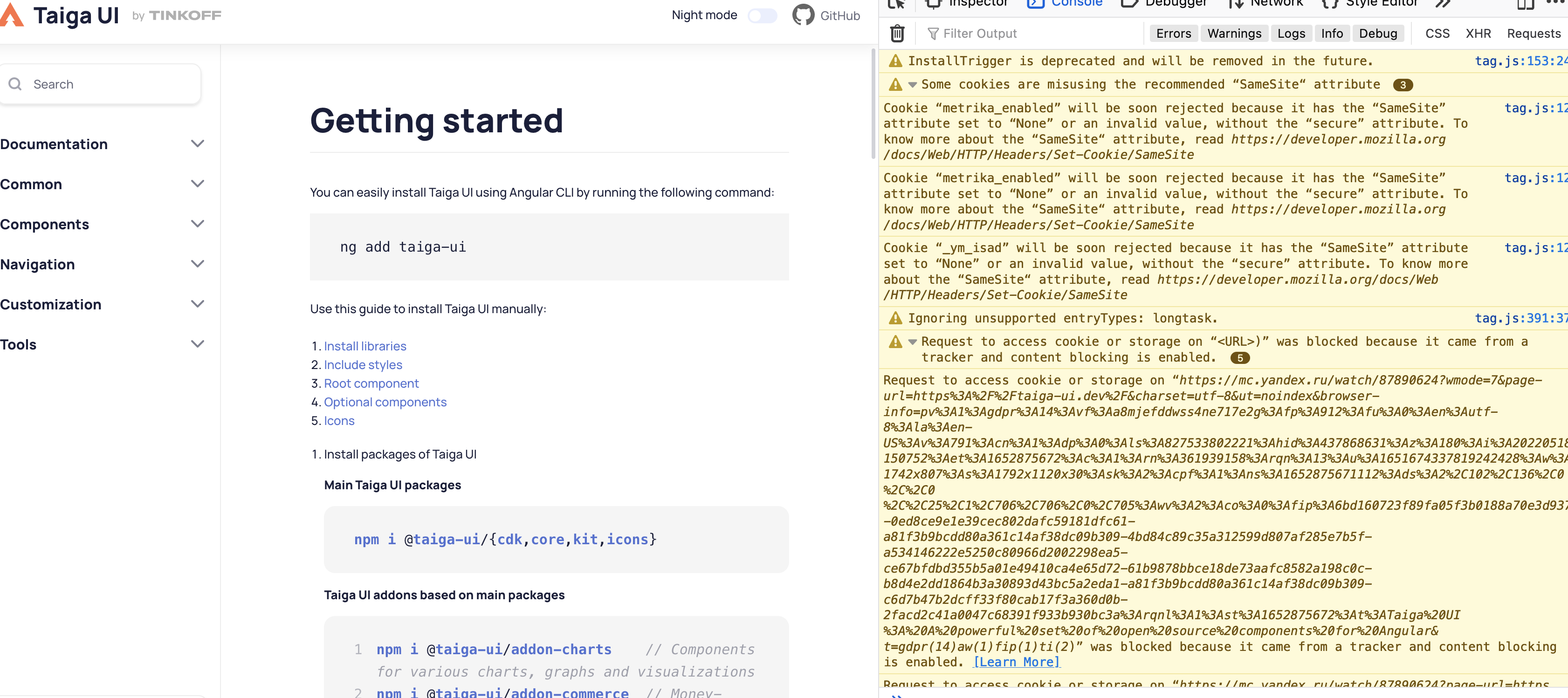Open source link tag.js:391:37
The height and width of the screenshot is (698, 1568).
[1520, 318]
